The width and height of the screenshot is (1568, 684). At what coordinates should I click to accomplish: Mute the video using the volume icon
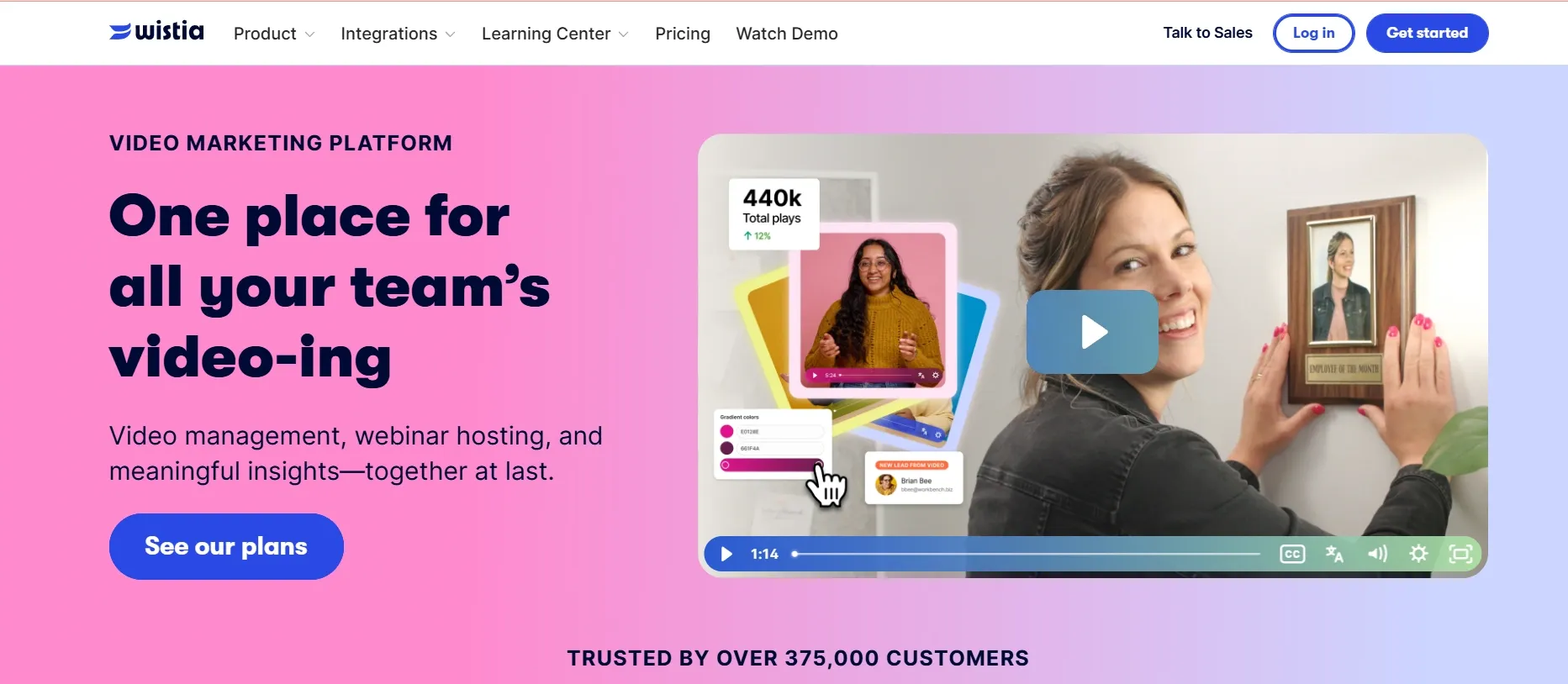[x=1377, y=554]
